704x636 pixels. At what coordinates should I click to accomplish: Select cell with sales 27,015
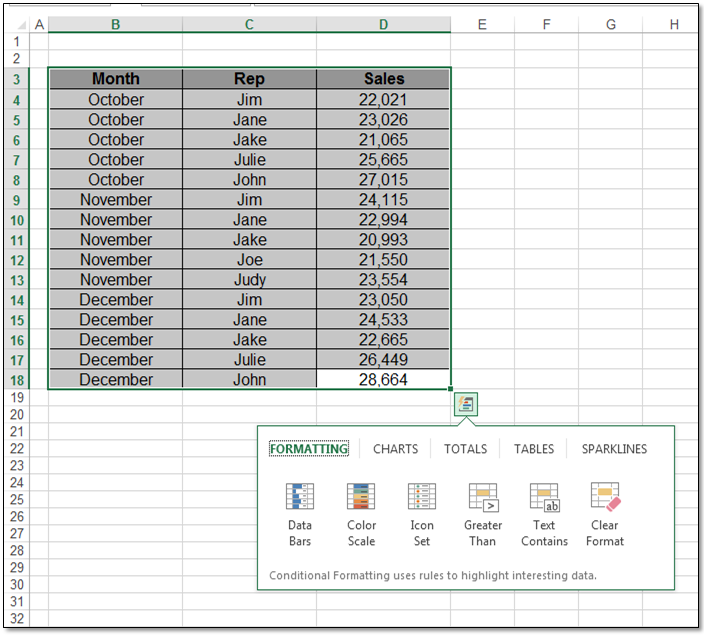(383, 180)
